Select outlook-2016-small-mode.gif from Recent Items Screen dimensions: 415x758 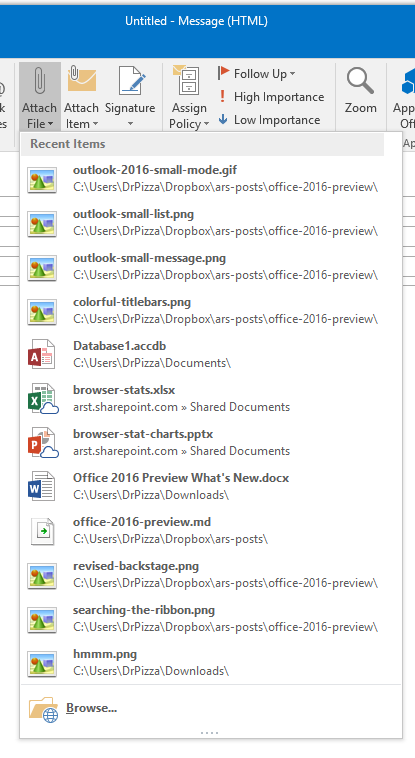point(211,178)
